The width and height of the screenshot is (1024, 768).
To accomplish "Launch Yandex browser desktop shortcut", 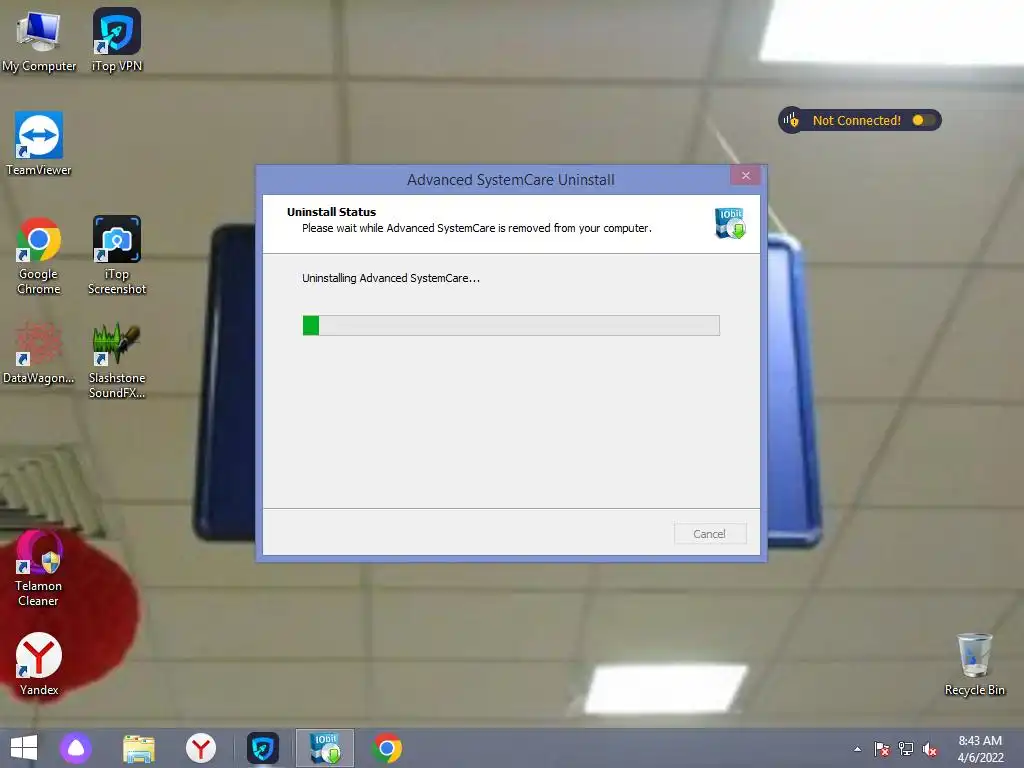I will click(x=39, y=664).
